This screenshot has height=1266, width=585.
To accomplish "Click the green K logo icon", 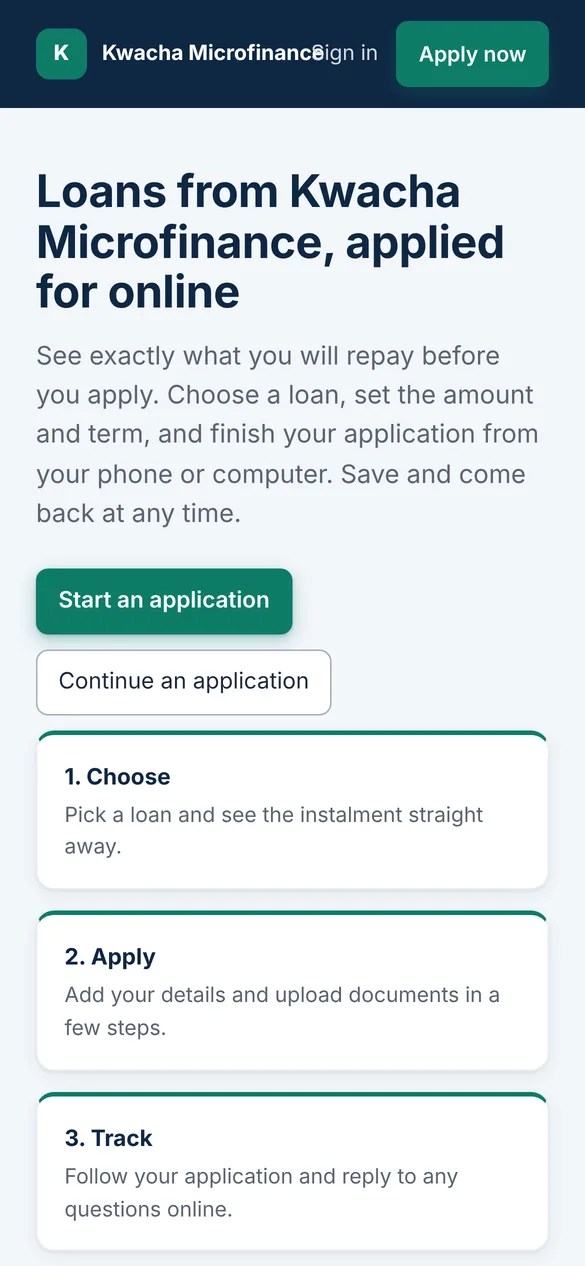I will point(61,54).
